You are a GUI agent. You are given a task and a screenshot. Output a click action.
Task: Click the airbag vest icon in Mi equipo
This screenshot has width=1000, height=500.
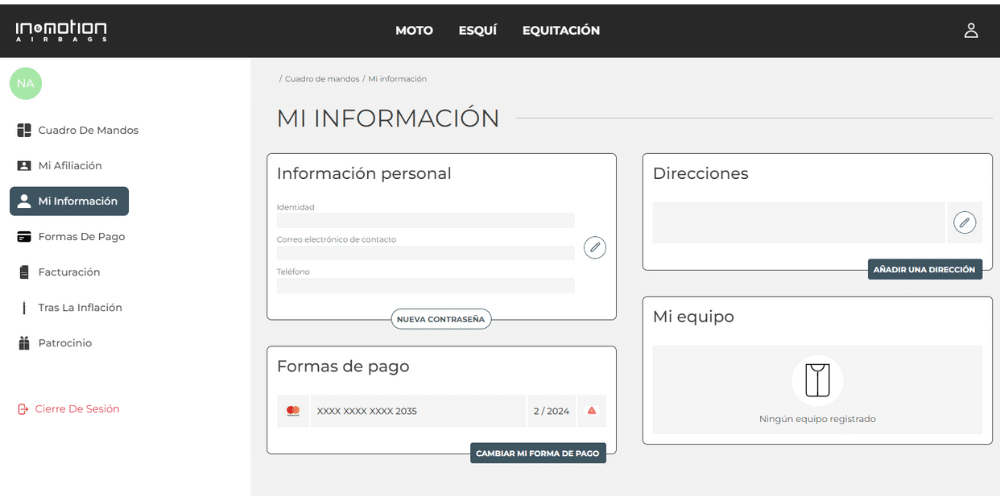[x=817, y=380]
